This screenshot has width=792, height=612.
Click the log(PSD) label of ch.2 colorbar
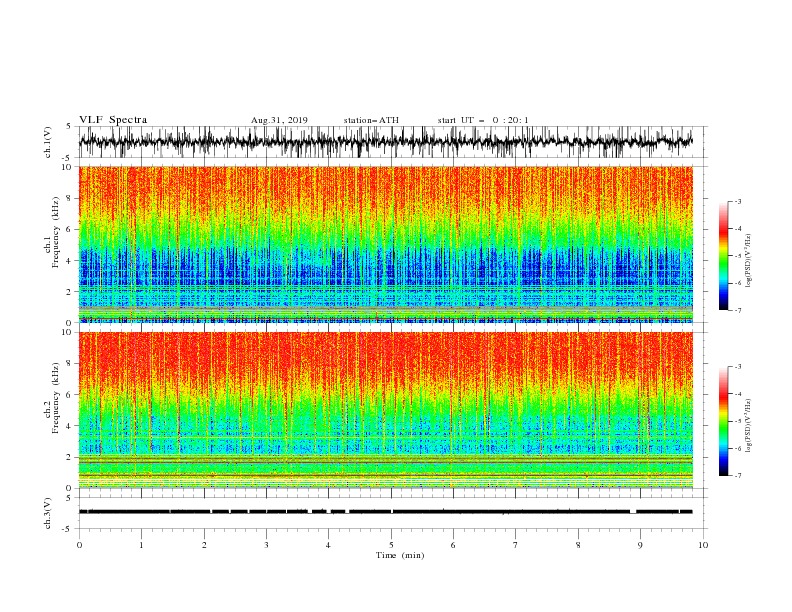pos(749,426)
